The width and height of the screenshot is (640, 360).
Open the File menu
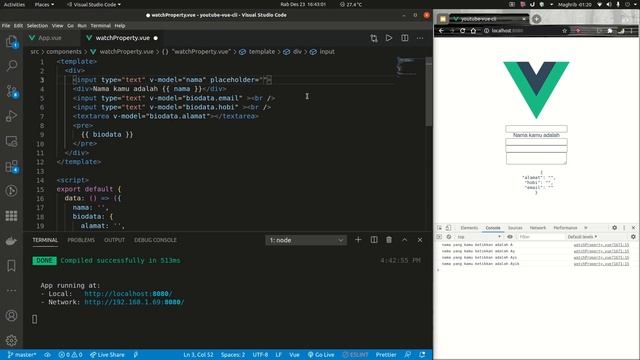pos(6,26)
